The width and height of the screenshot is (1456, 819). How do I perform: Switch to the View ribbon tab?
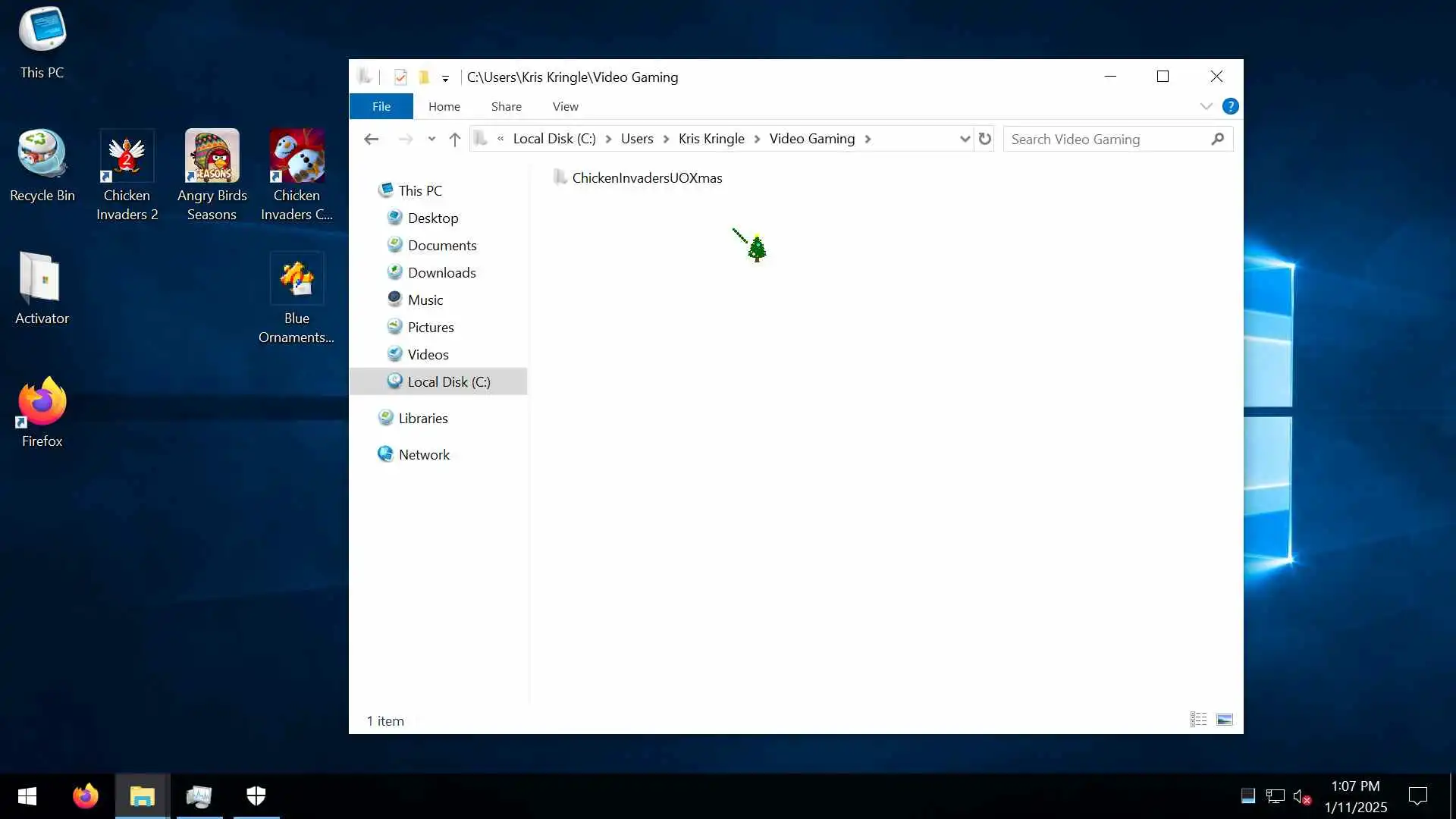[565, 106]
